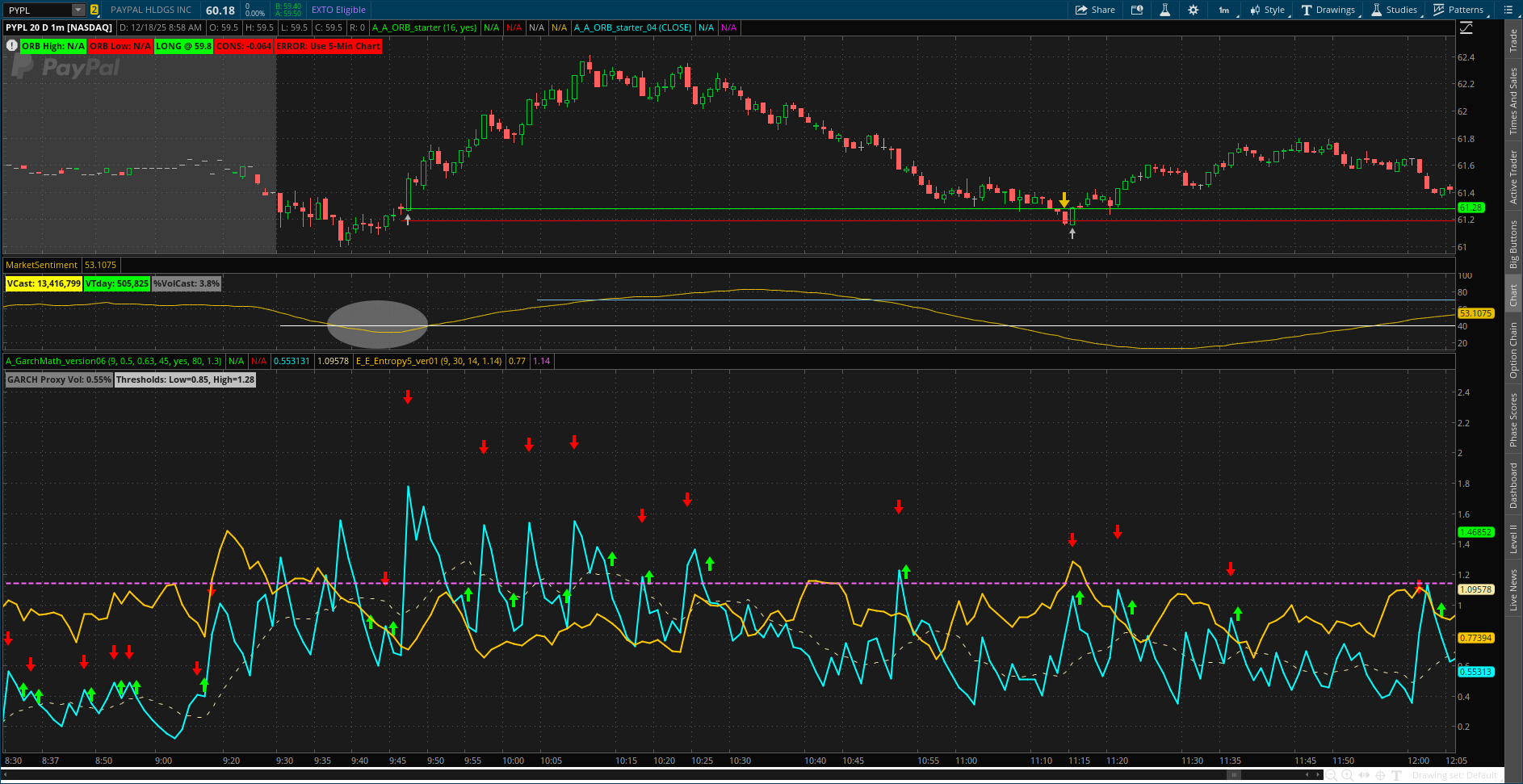Click the exclamation warning icon on chart
This screenshot has height=784, width=1523.
click(x=11, y=45)
